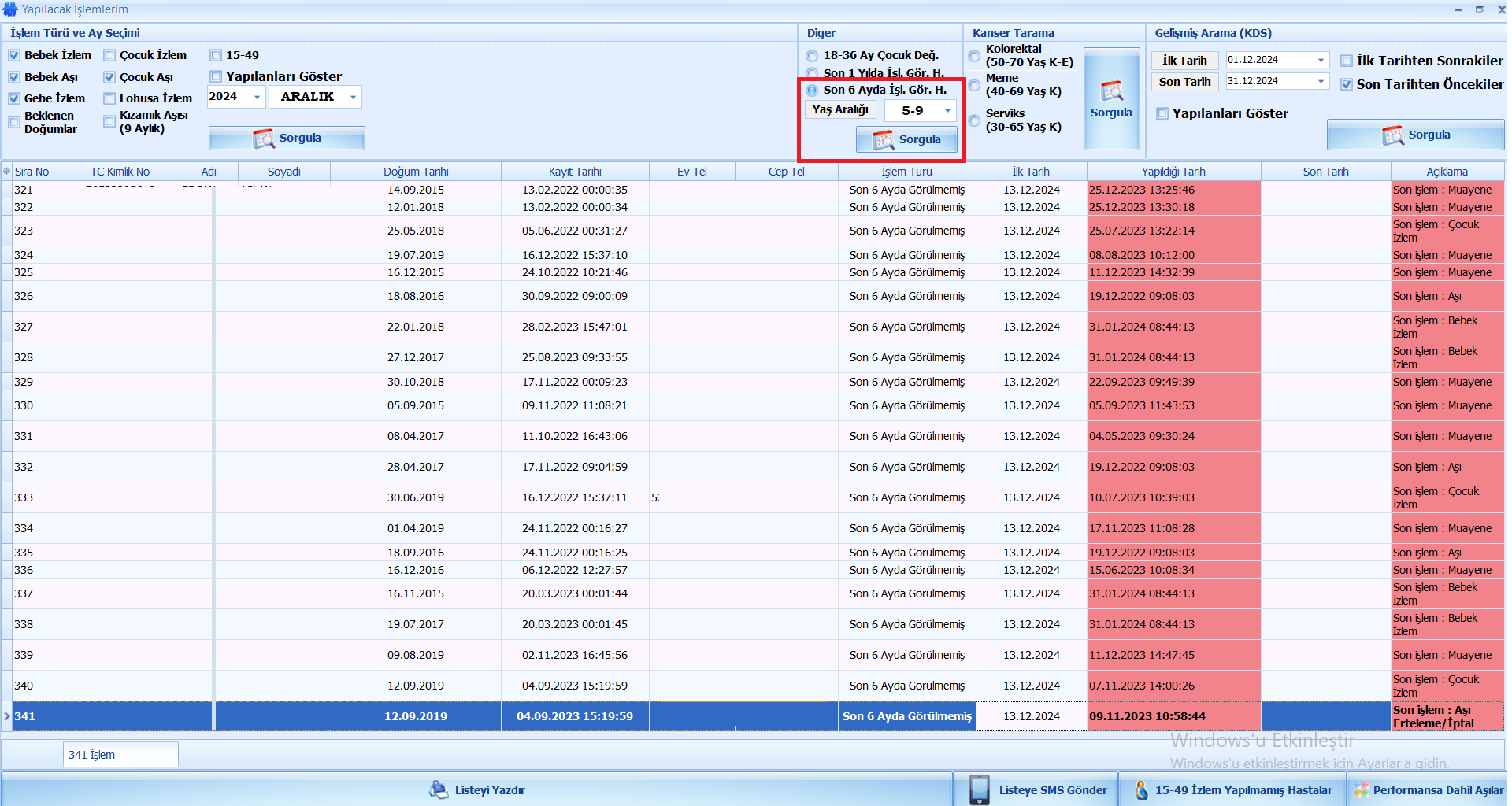Viewport: 1512px width, 806px height.
Task: Open the ARALIK month dropdown
Action: (x=353, y=97)
